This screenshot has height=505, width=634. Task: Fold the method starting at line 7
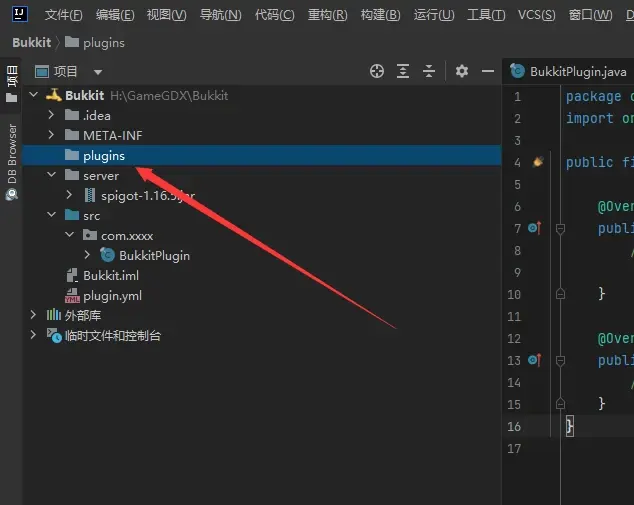560,229
